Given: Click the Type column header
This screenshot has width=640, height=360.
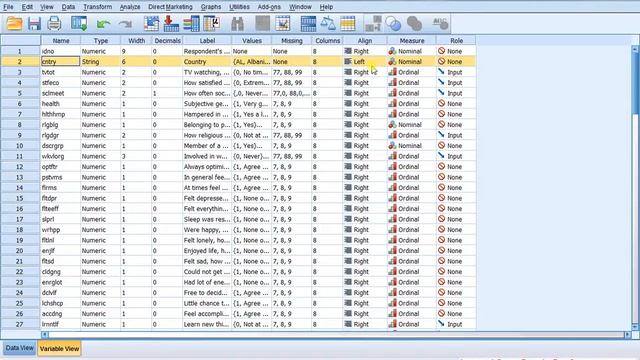Looking at the screenshot, I should 101,40.
